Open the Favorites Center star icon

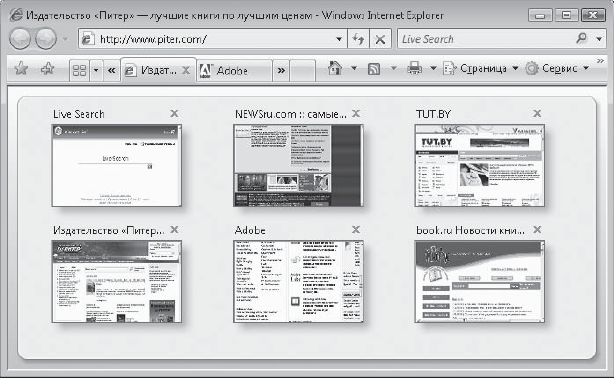21,69
